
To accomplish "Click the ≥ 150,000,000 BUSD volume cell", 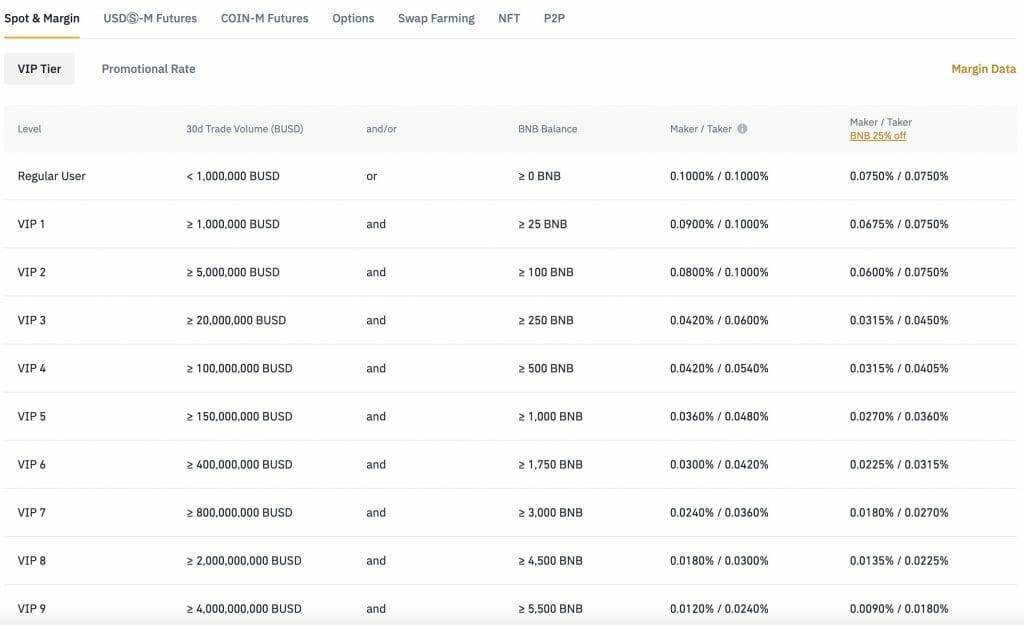I will tap(240, 416).
